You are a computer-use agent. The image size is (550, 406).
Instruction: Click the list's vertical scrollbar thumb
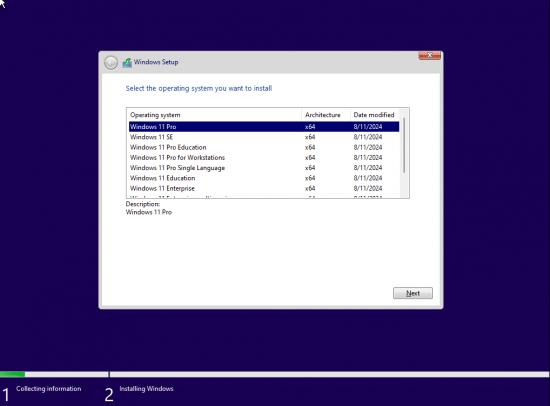click(404, 145)
